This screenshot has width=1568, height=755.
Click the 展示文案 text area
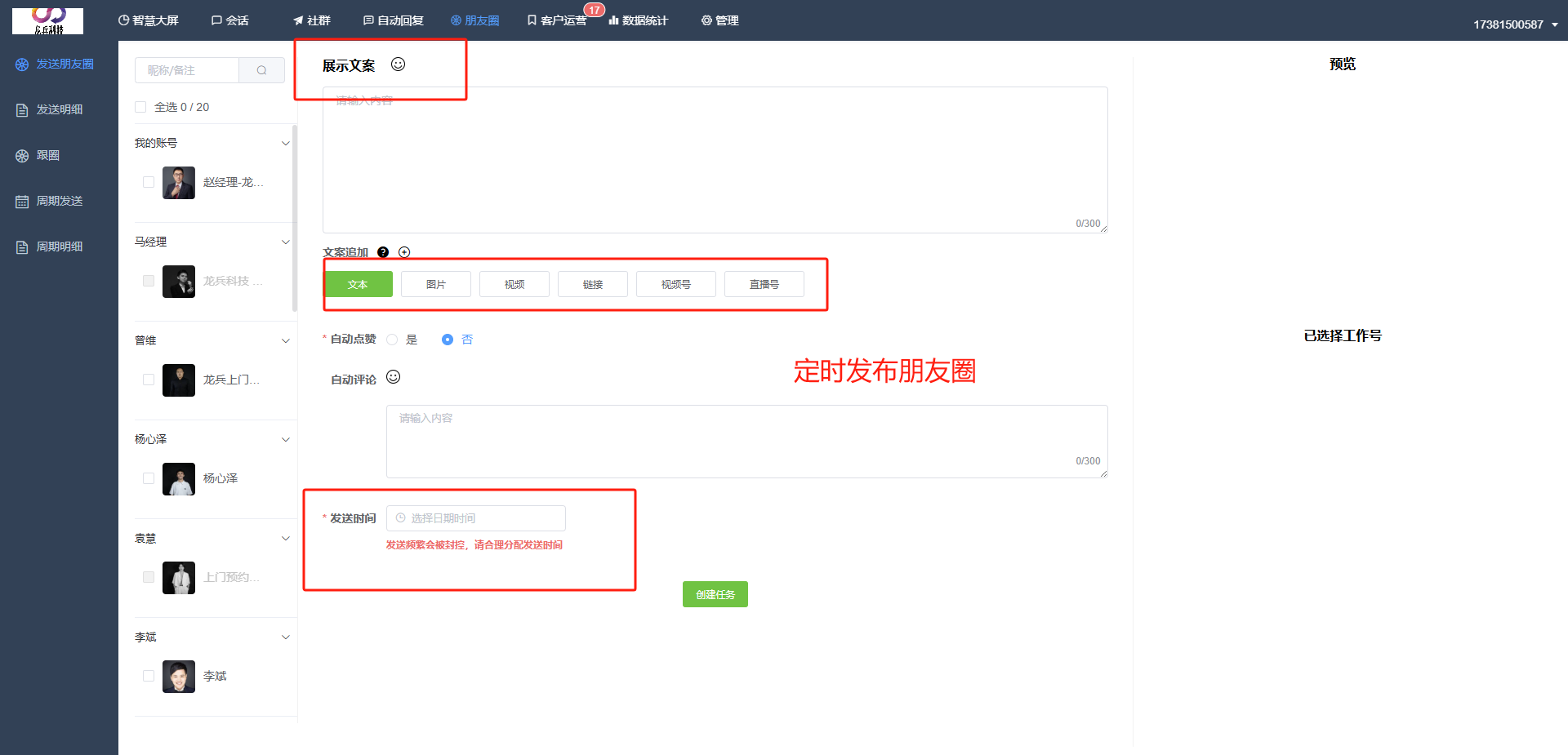point(715,160)
